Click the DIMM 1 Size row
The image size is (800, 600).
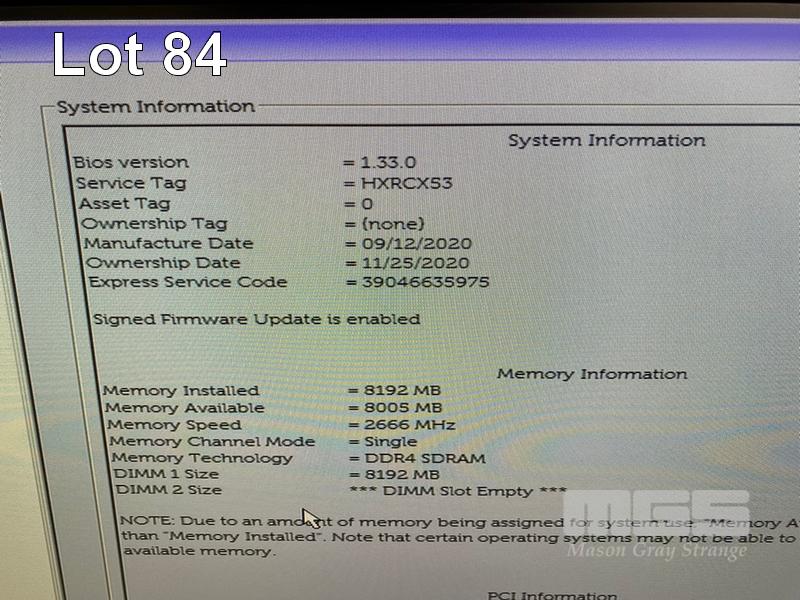pos(277,474)
